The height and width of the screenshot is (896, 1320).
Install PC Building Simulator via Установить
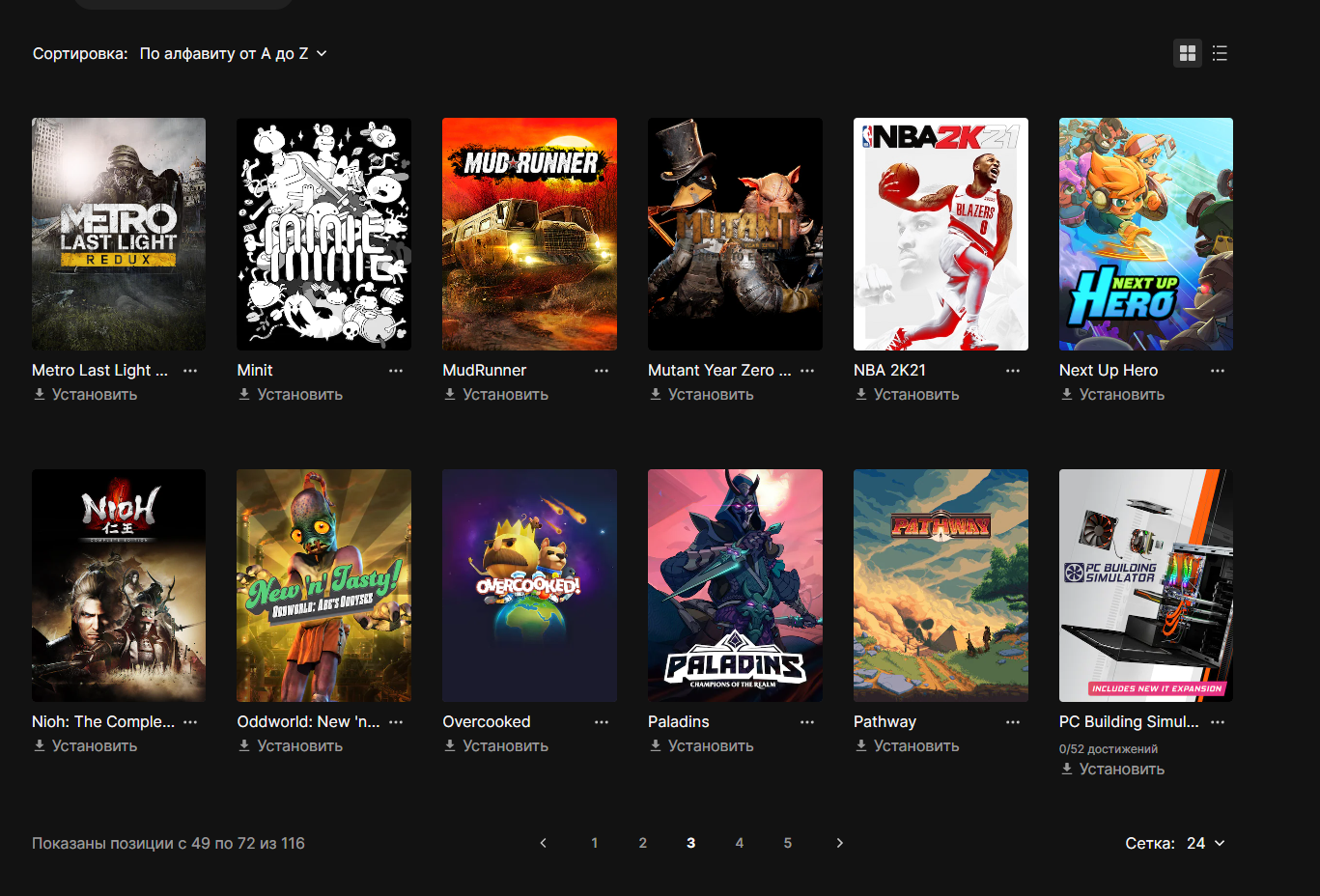1113,769
